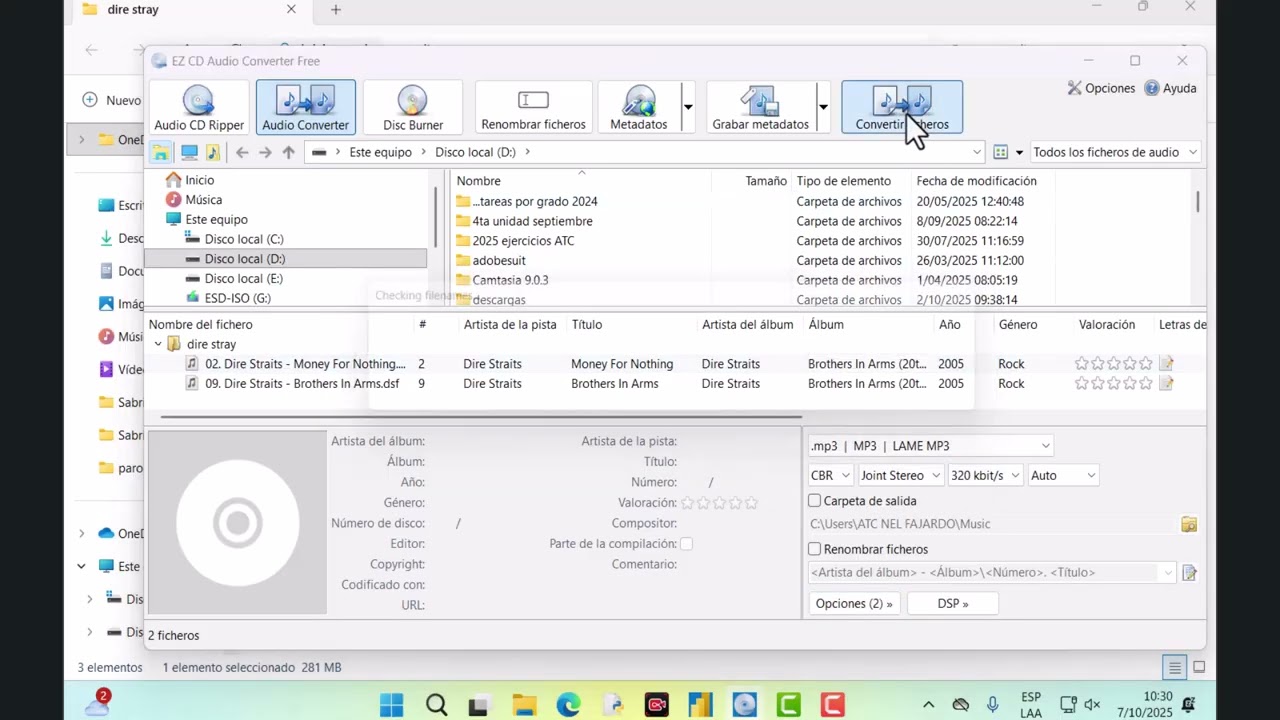Click the folder tree toggle icon
1280x720 pixels.
160,152
